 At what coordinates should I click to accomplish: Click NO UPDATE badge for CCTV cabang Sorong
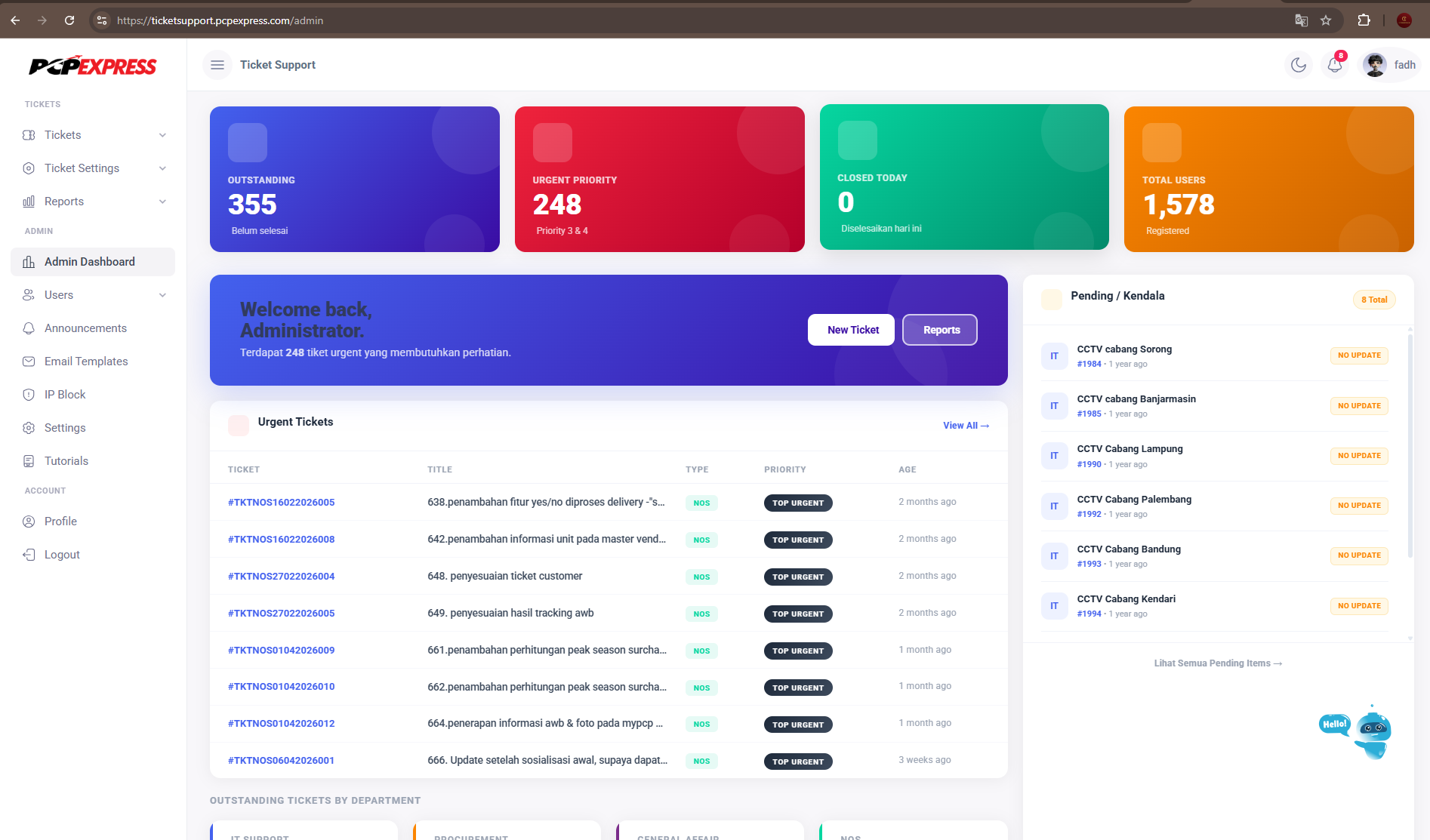(1359, 355)
